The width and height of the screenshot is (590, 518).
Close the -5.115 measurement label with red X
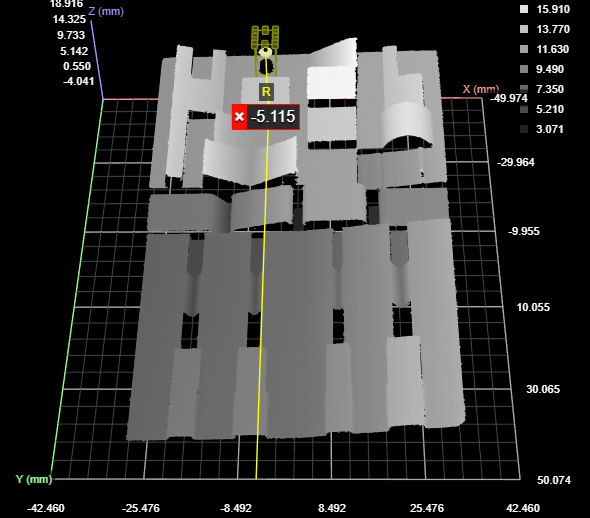click(239, 117)
